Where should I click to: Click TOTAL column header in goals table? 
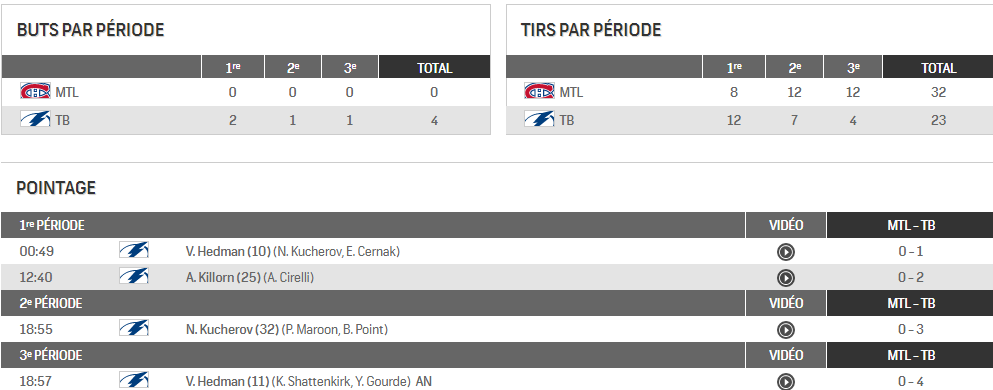pyautogui.click(x=434, y=68)
